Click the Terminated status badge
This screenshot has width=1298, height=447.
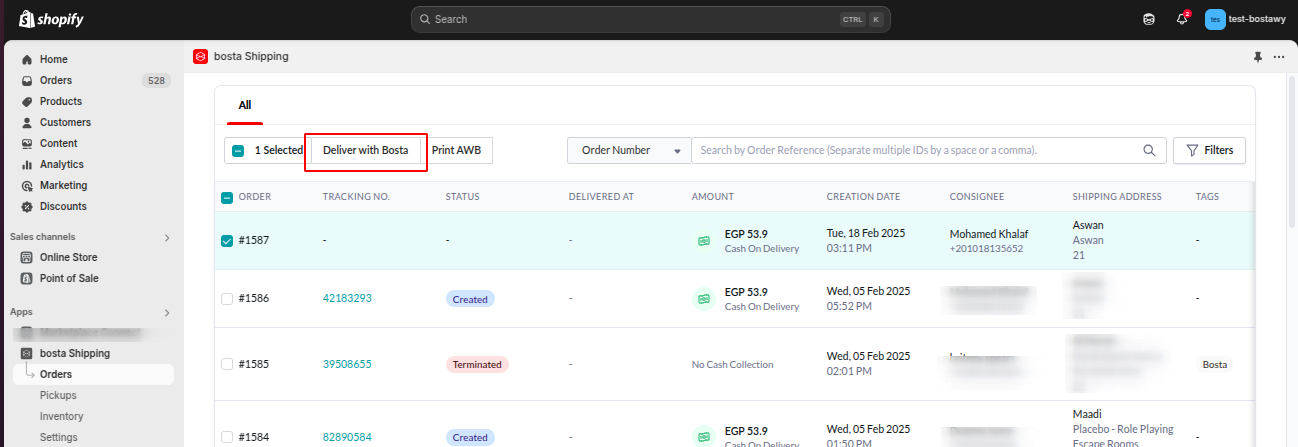477,364
